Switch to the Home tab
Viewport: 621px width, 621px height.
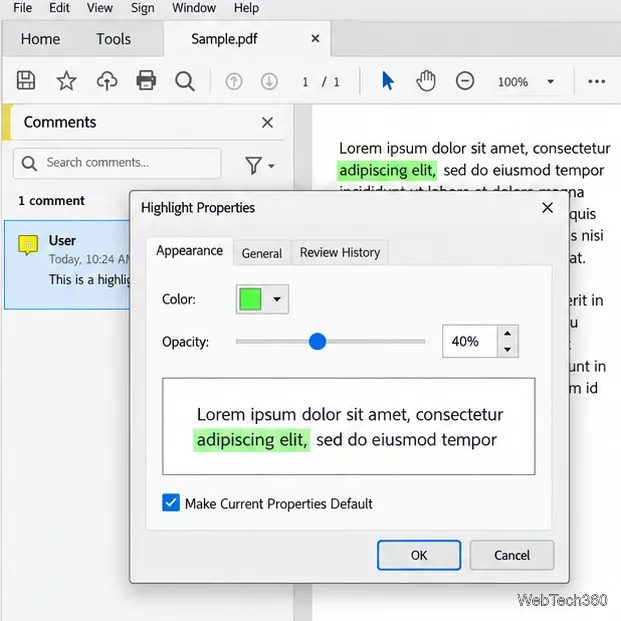[x=40, y=39]
